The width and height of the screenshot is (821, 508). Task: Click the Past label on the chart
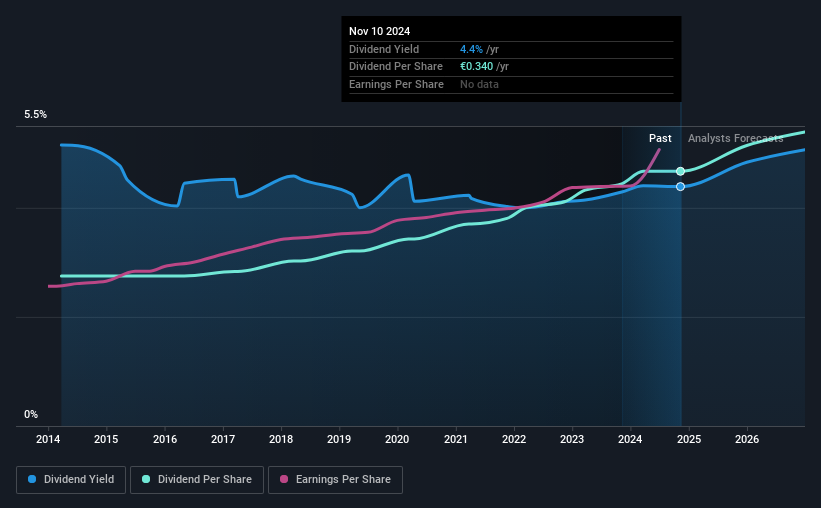(660, 138)
